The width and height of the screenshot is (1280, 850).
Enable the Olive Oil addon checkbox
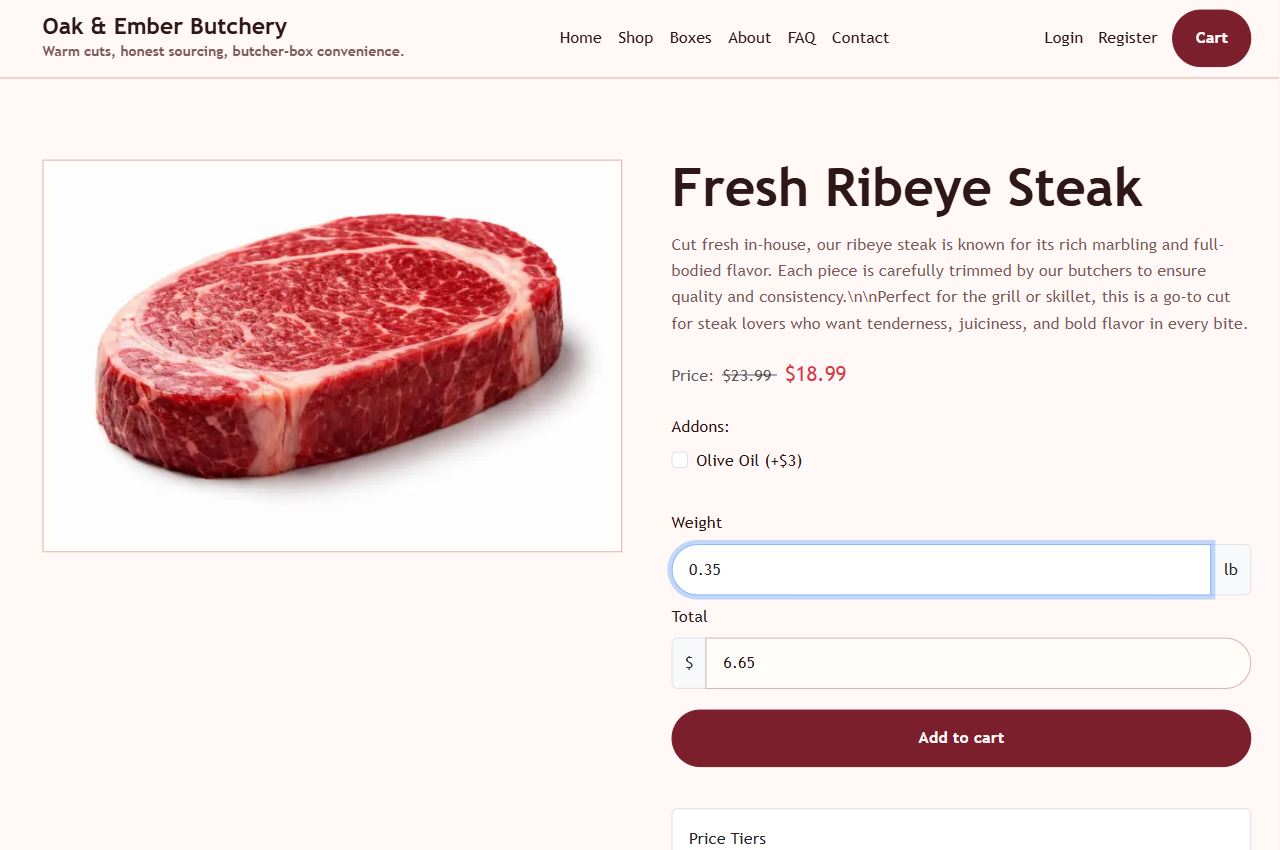click(x=680, y=460)
